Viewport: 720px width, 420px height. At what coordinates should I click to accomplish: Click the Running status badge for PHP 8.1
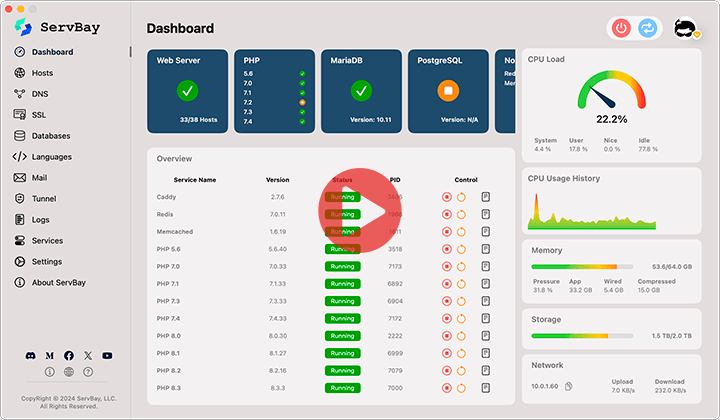(x=342, y=354)
